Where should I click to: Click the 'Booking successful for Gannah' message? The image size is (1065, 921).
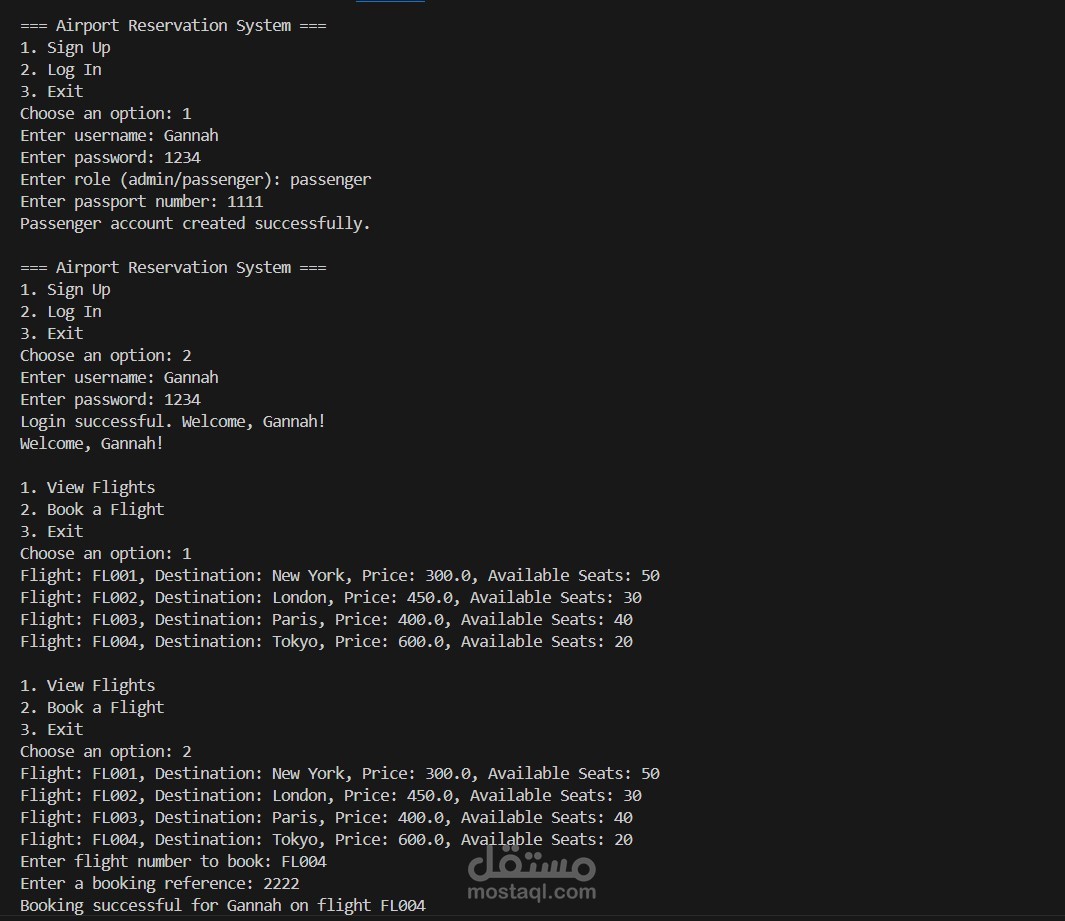click(223, 905)
